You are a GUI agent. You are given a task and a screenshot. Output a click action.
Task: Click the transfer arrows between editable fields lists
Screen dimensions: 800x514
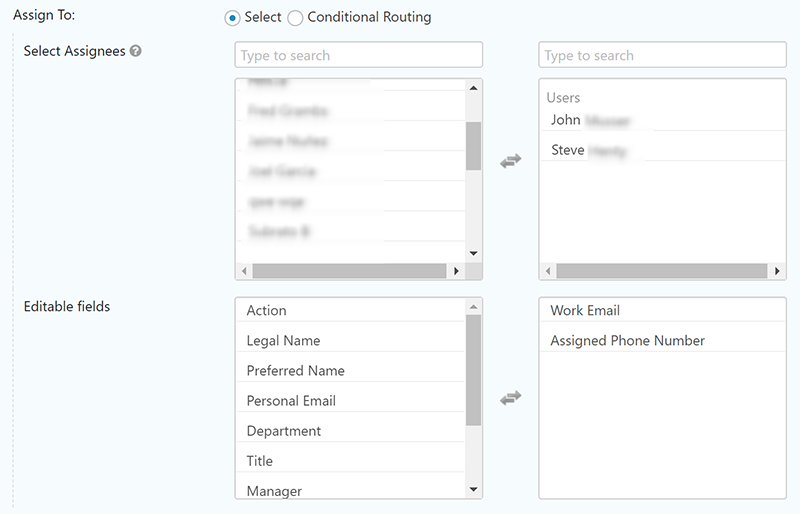(510, 398)
